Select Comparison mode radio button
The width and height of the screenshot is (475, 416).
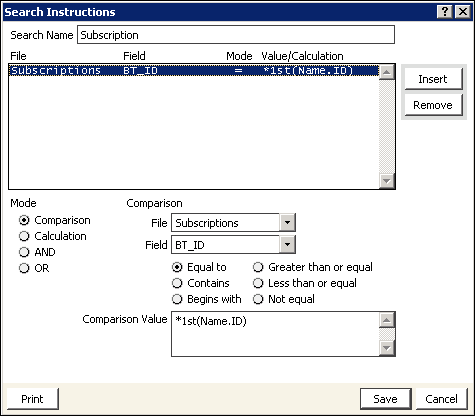24,220
